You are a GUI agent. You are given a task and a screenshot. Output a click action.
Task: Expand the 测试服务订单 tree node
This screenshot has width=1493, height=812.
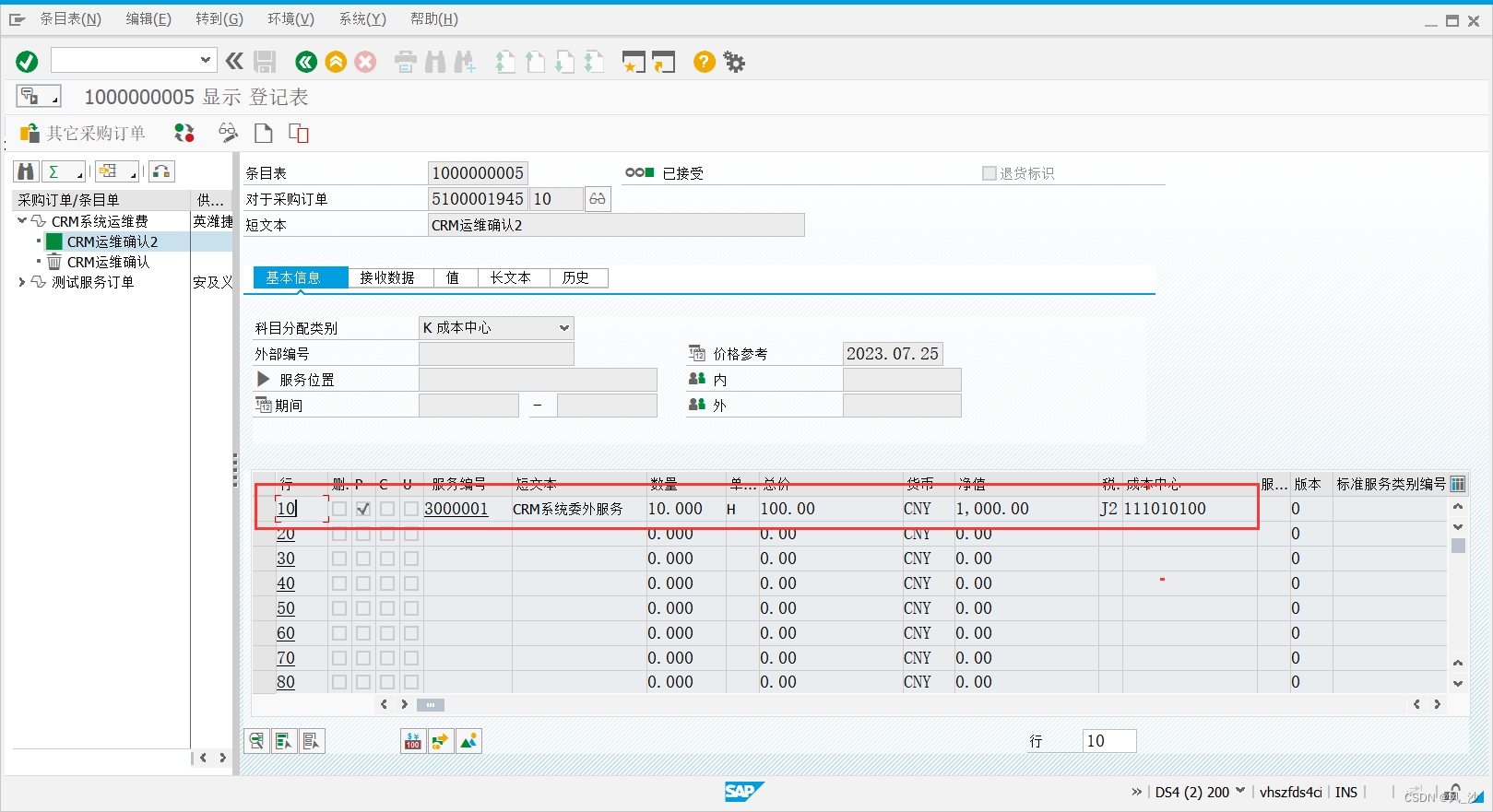(x=22, y=282)
